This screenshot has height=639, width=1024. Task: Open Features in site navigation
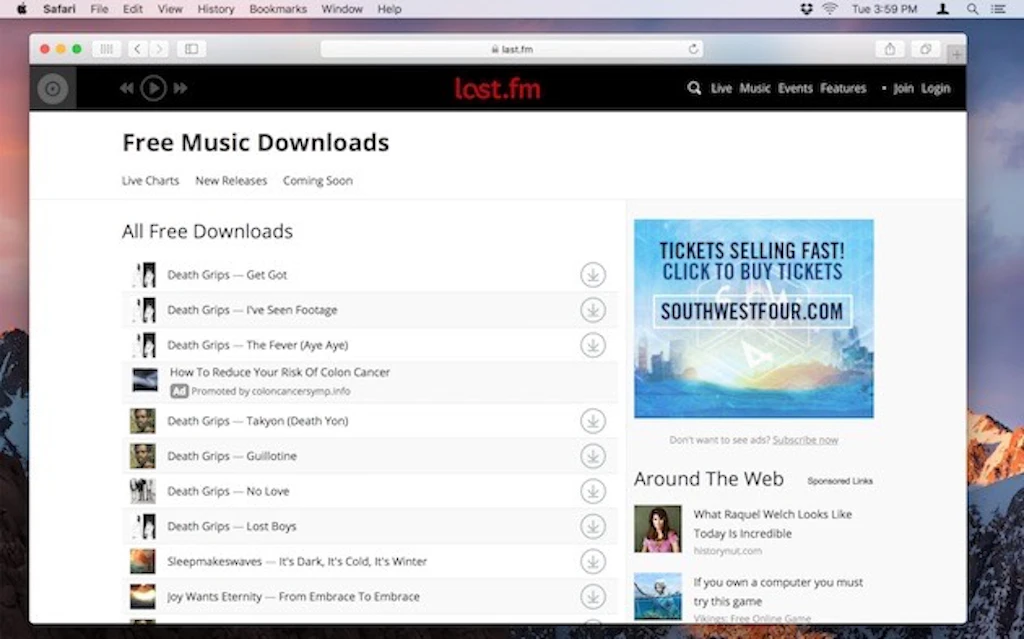(843, 88)
